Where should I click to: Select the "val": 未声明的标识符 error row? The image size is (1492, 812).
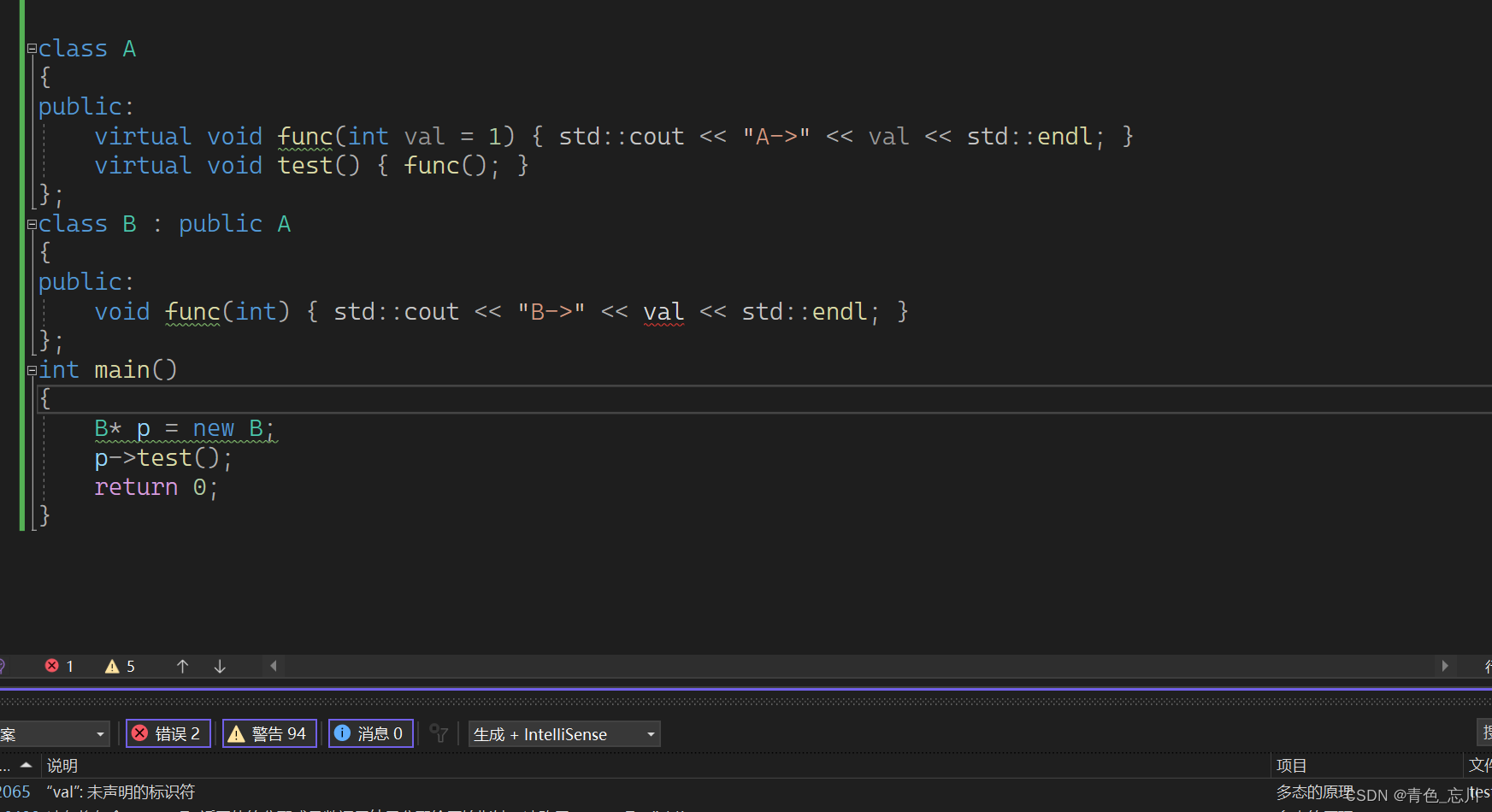tap(746, 792)
